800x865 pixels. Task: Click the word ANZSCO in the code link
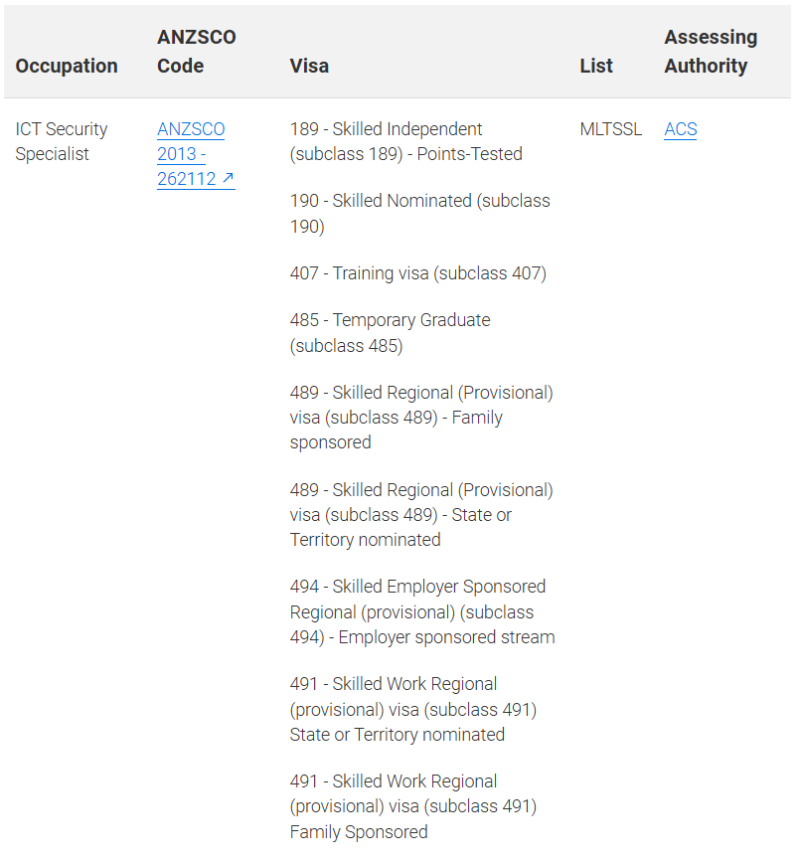click(x=191, y=129)
